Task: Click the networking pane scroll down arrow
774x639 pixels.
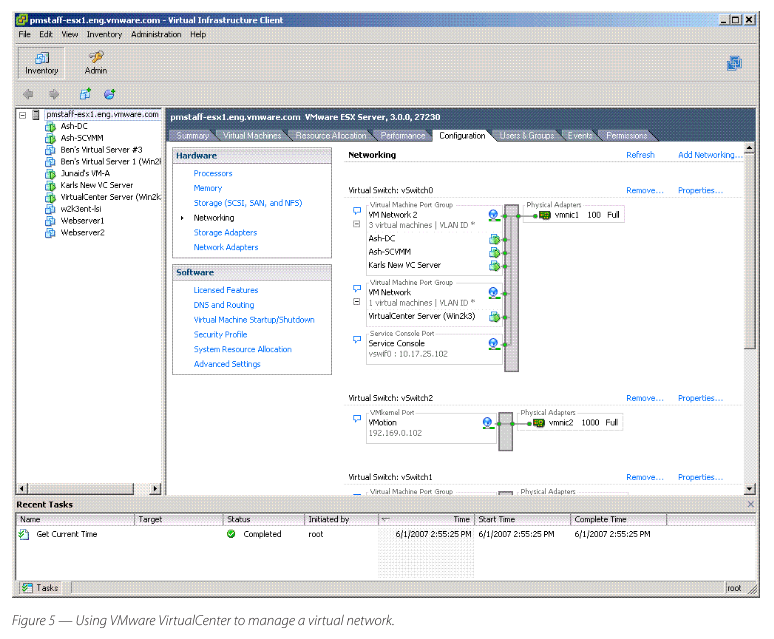Action: tap(750, 489)
